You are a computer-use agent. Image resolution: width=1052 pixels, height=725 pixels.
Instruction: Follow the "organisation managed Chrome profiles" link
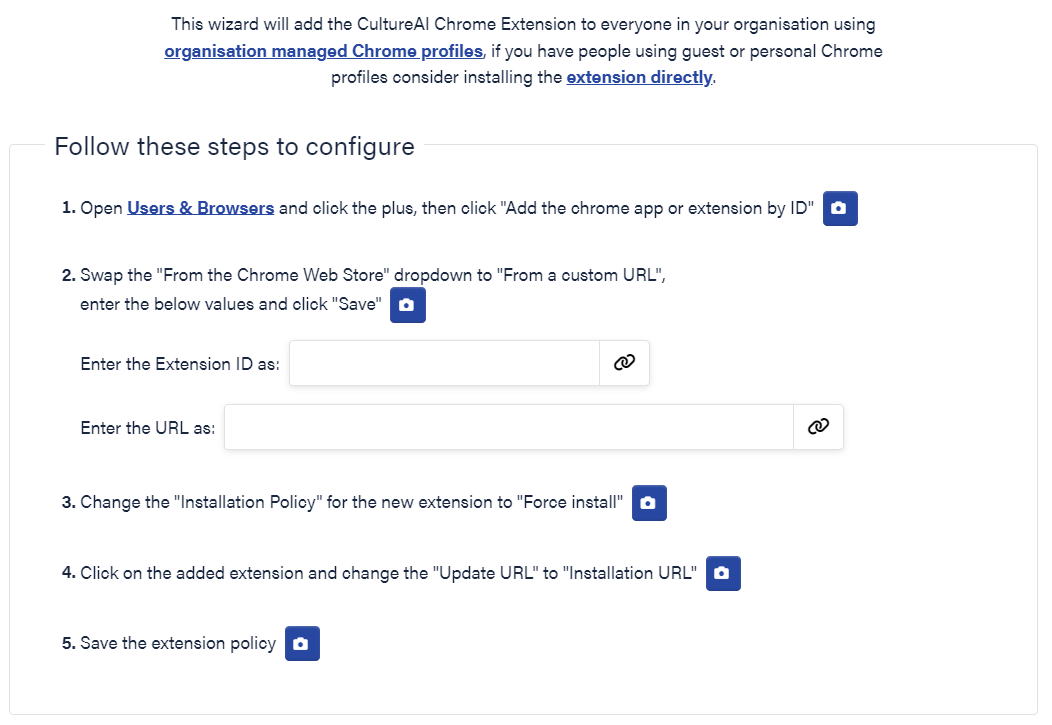click(323, 50)
